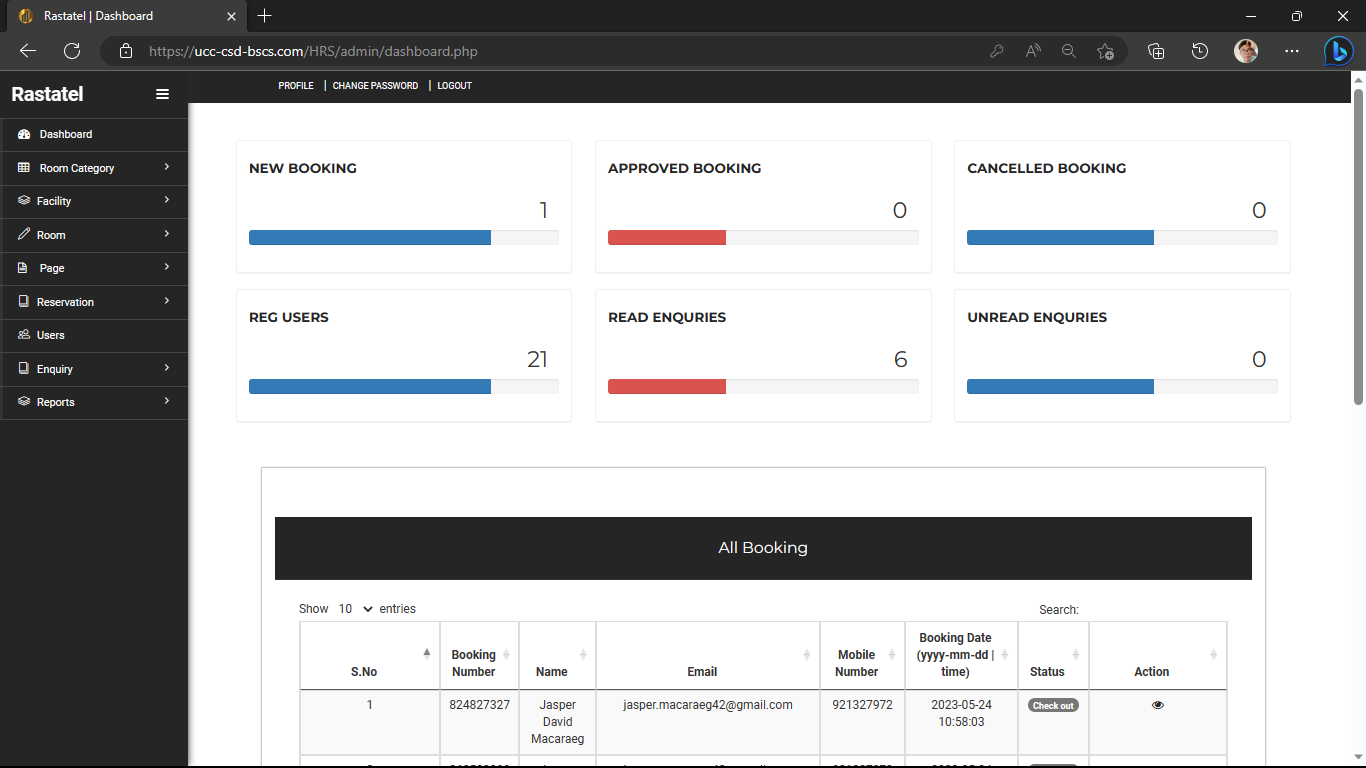
Task: Select the Dashboard icon in the sidebar
Action: pos(23,134)
